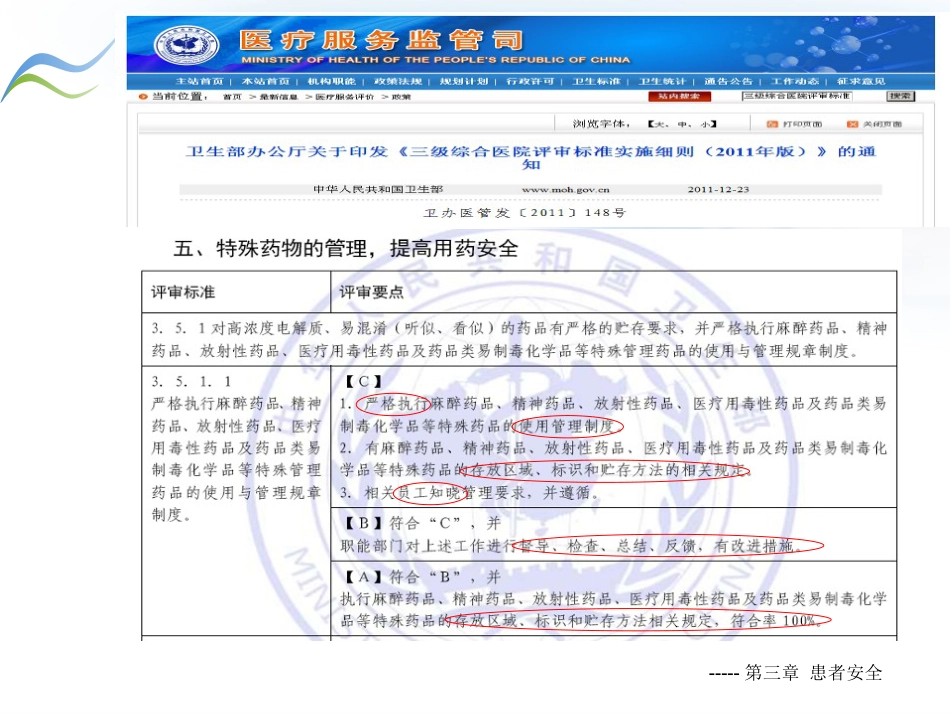Click the publication date 2011-12-23
This screenshot has height=713, width=950.
point(718,190)
